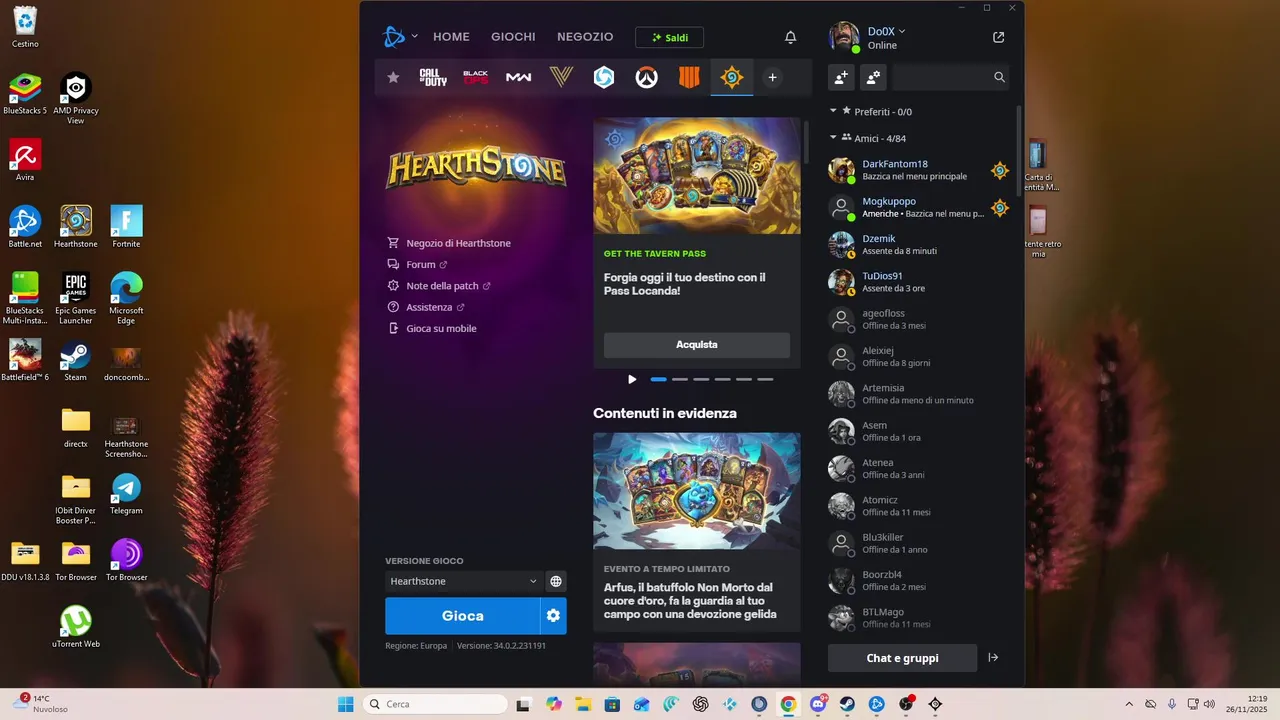
Task: Select the second carousel page indicator
Action: (680, 379)
